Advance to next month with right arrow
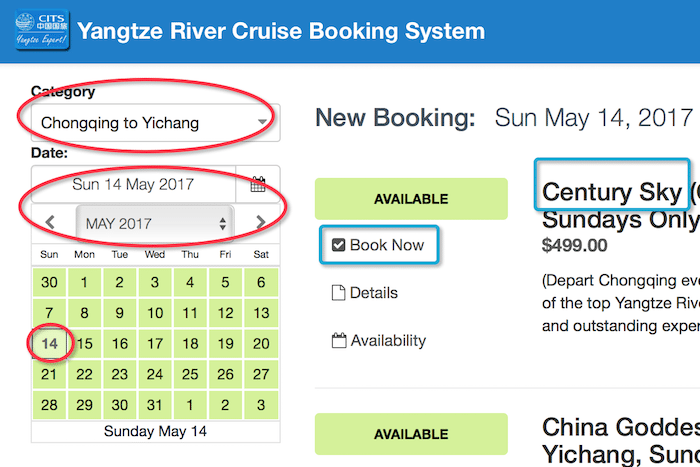 pos(261,222)
